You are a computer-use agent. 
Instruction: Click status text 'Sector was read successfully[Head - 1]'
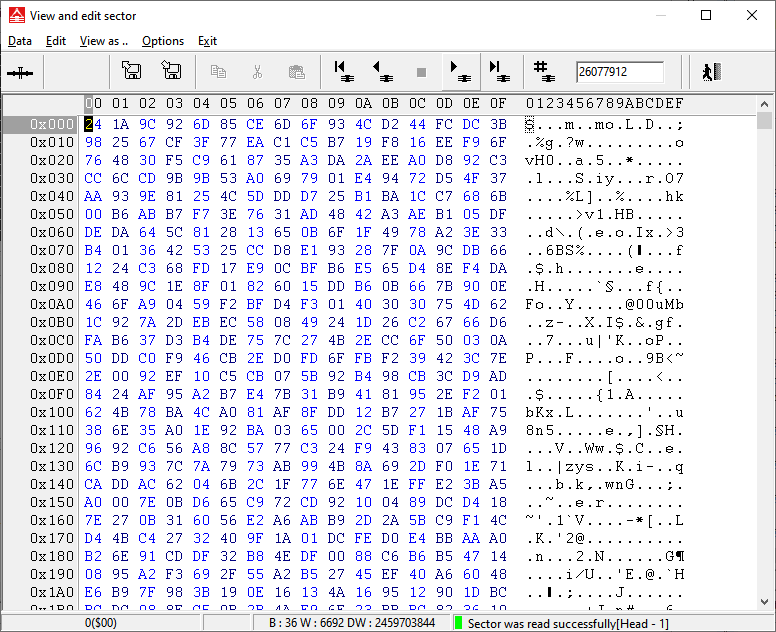568,624
